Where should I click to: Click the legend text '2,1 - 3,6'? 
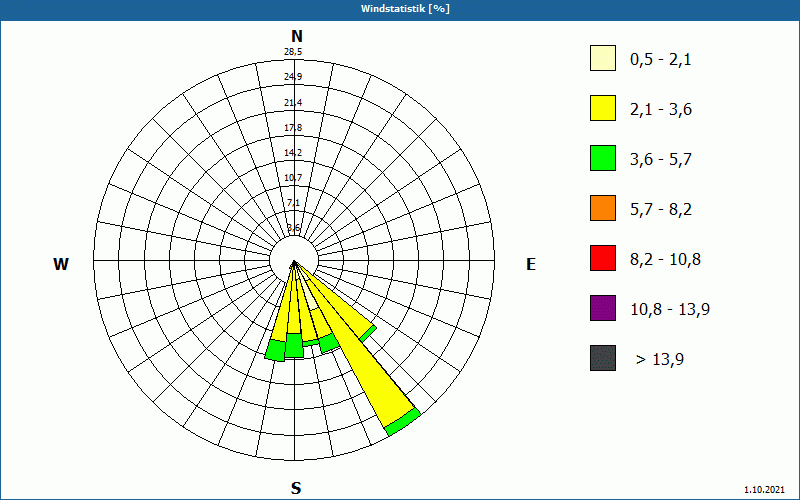point(661,110)
